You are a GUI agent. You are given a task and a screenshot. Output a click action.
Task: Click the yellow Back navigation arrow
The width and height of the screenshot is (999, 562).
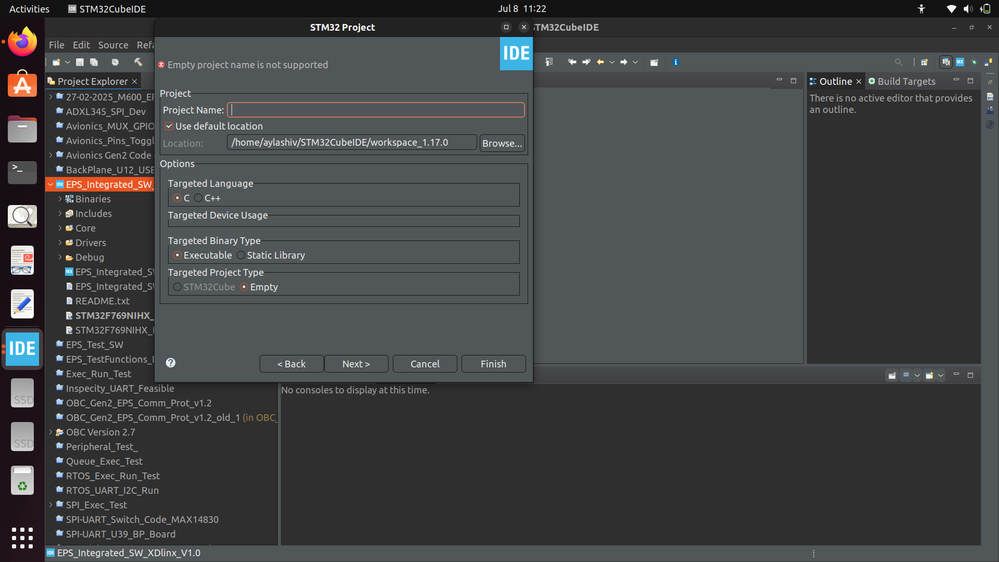coord(600,62)
